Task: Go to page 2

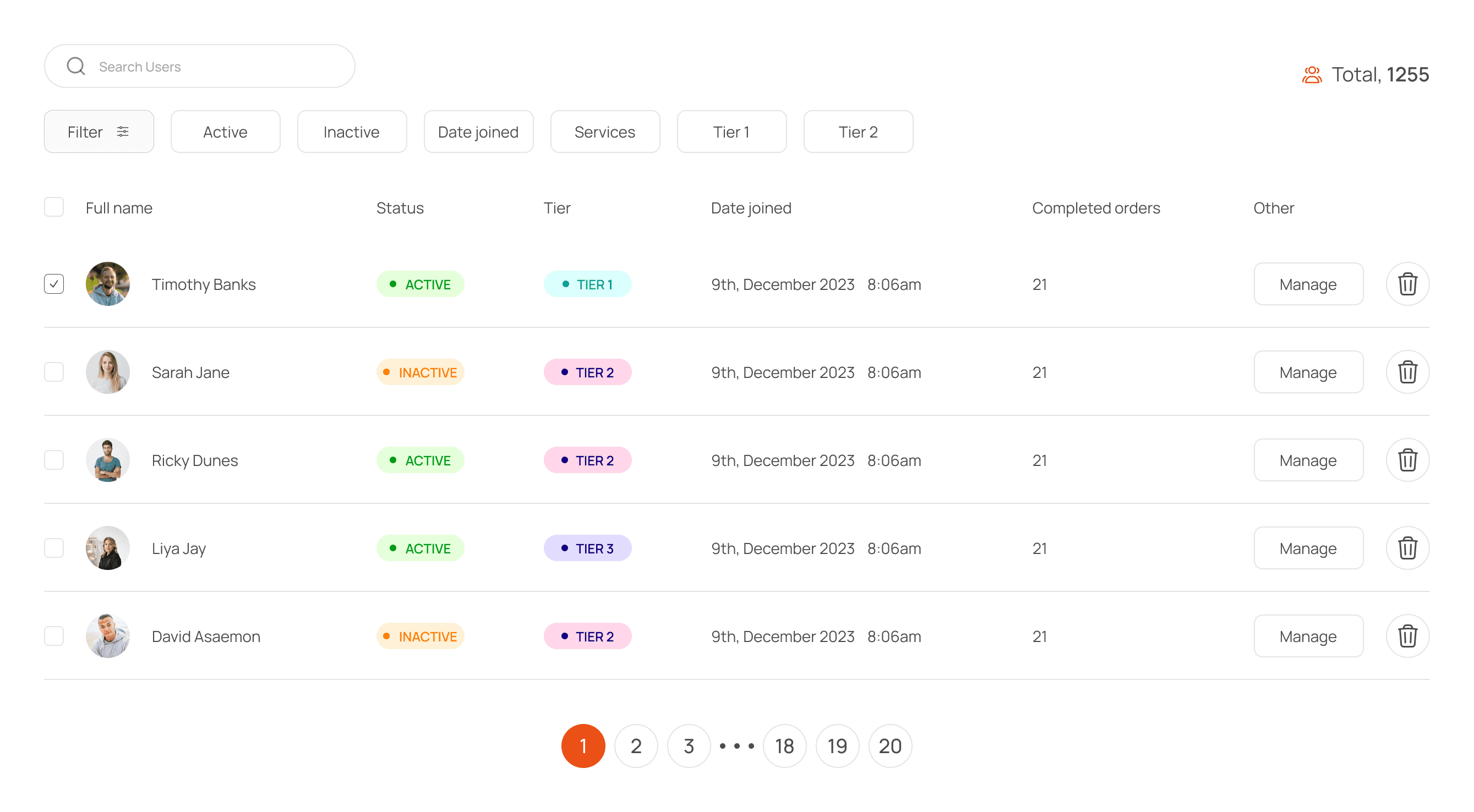Action: point(635,746)
